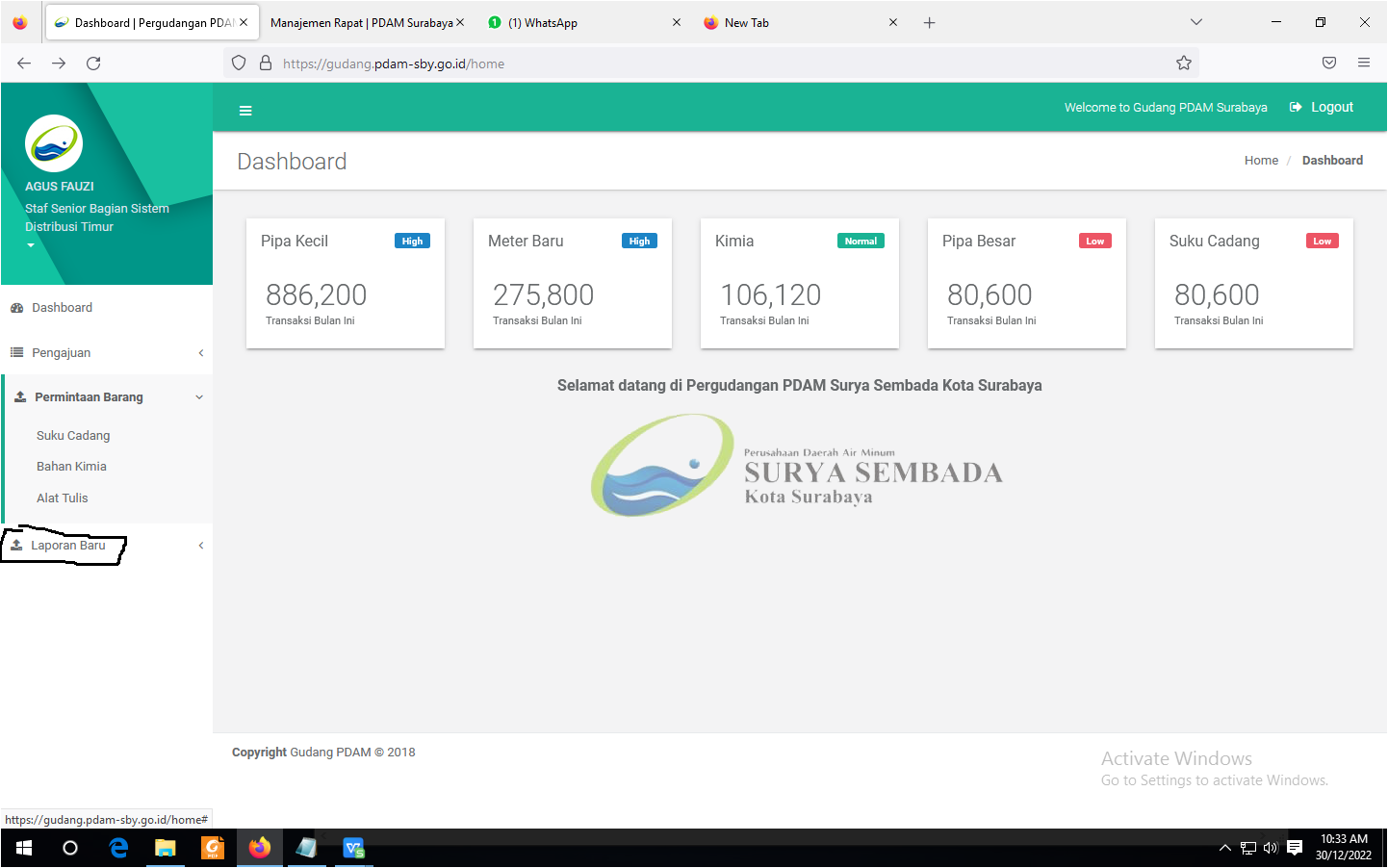This screenshot has height=868, width=1388.
Task: Open Bahan Kimia submenu item
Action: coord(71,467)
